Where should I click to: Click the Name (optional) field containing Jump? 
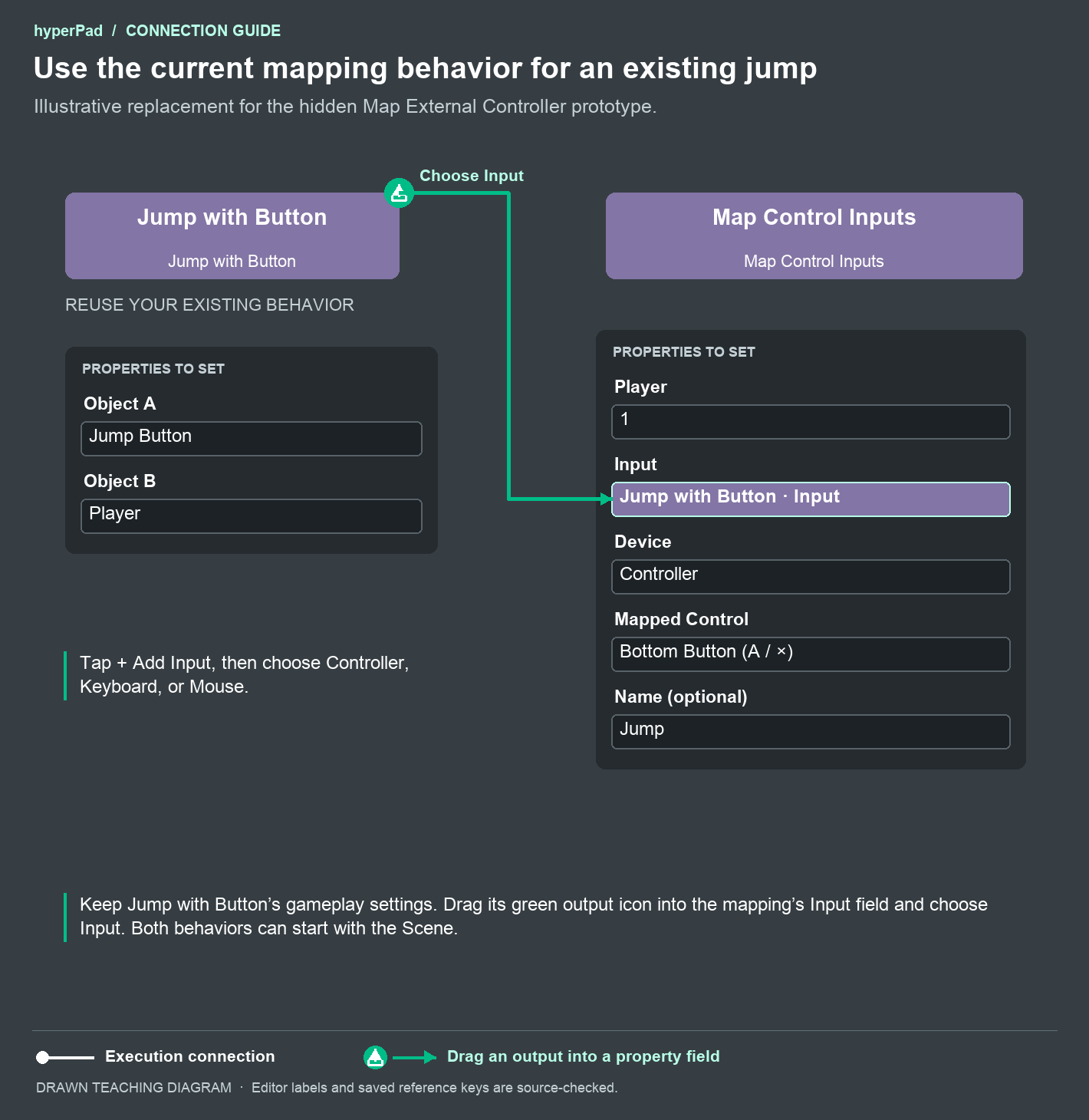click(x=811, y=732)
